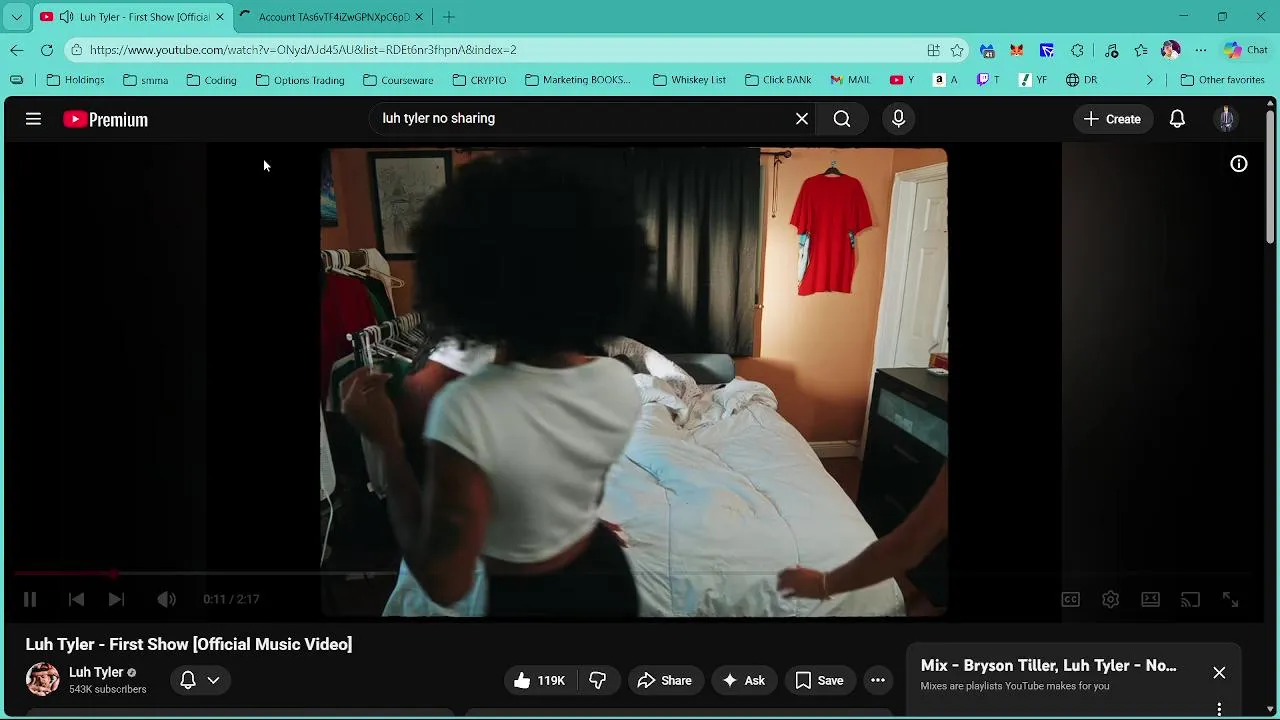This screenshot has width=1280, height=720.
Task: Go back to the previous page
Action: (x=17, y=50)
